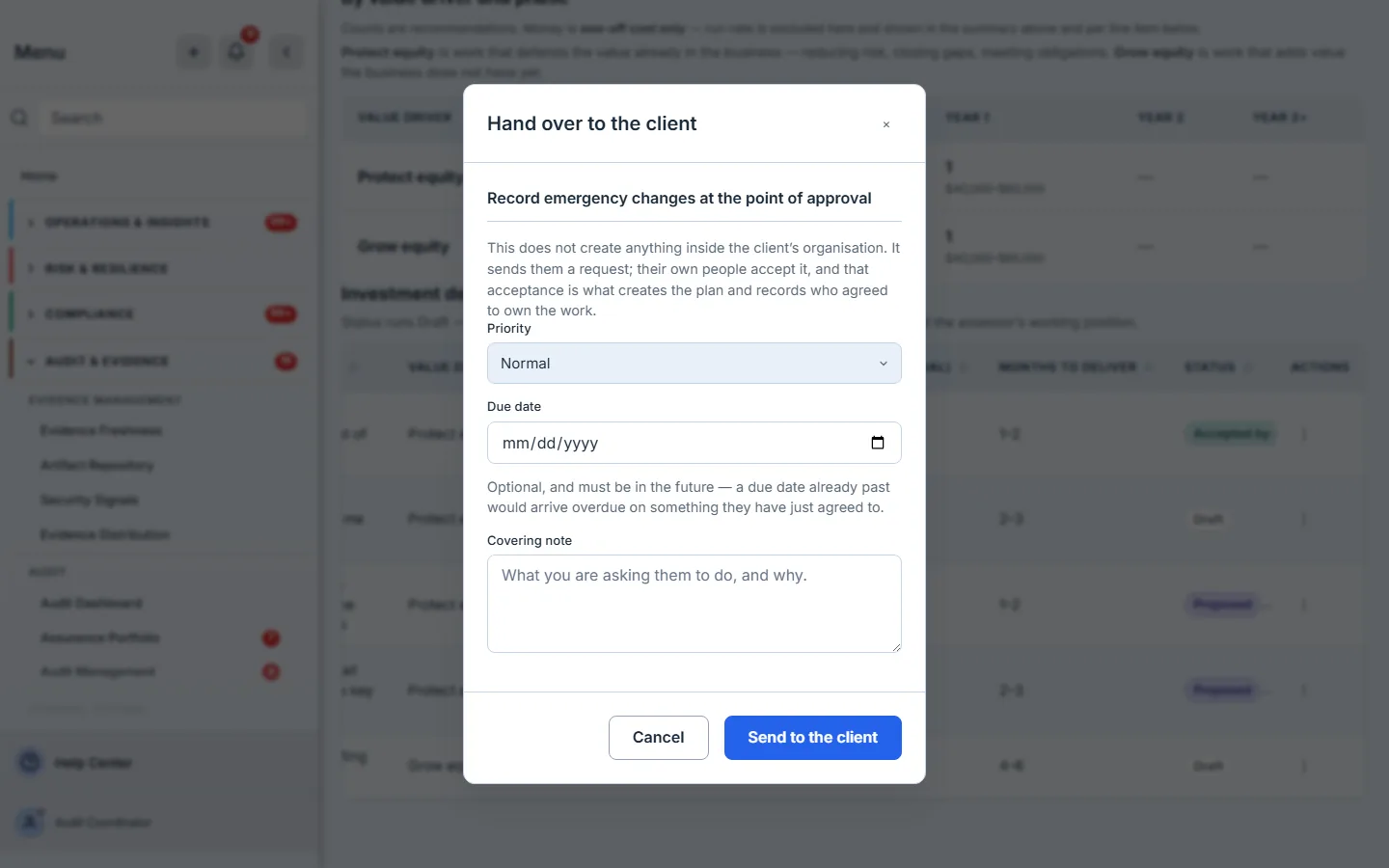Open the date picker calendar icon
The height and width of the screenshot is (868, 1389).
878,443
